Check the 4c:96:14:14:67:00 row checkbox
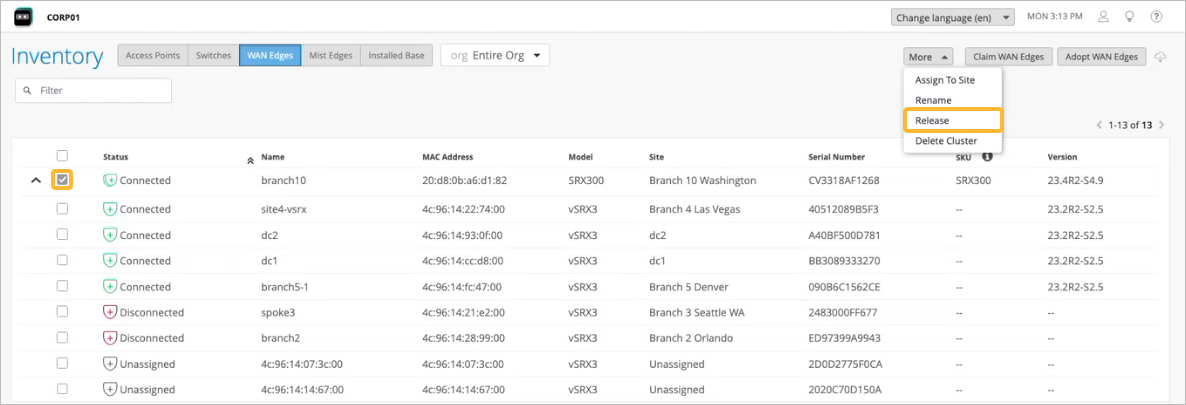The image size is (1186, 405). pyautogui.click(x=63, y=389)
